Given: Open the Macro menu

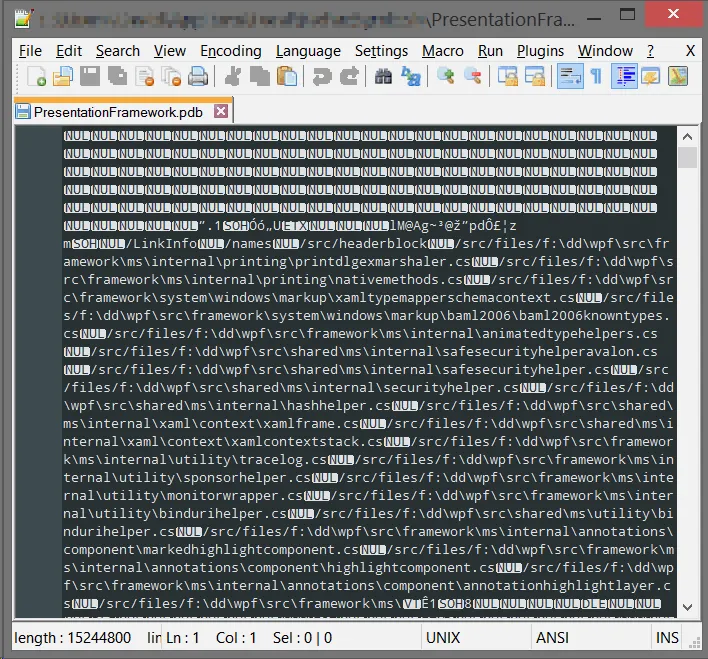Looking at the screenshot, I should [x=442, y=51].
